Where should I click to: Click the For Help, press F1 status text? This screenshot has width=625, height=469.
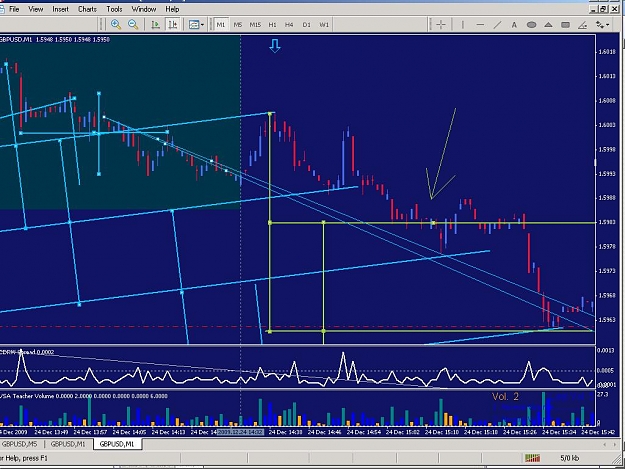(24, 458)
